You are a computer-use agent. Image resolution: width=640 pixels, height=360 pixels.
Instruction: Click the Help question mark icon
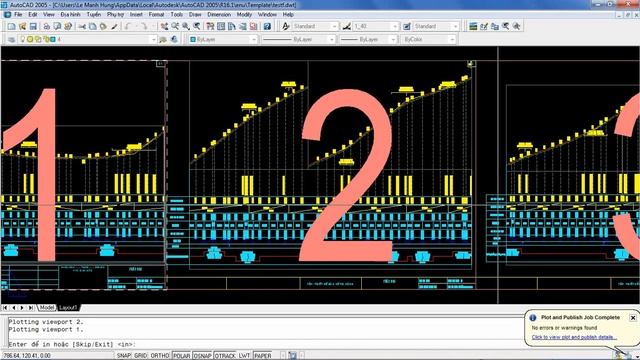coord(267,26)
